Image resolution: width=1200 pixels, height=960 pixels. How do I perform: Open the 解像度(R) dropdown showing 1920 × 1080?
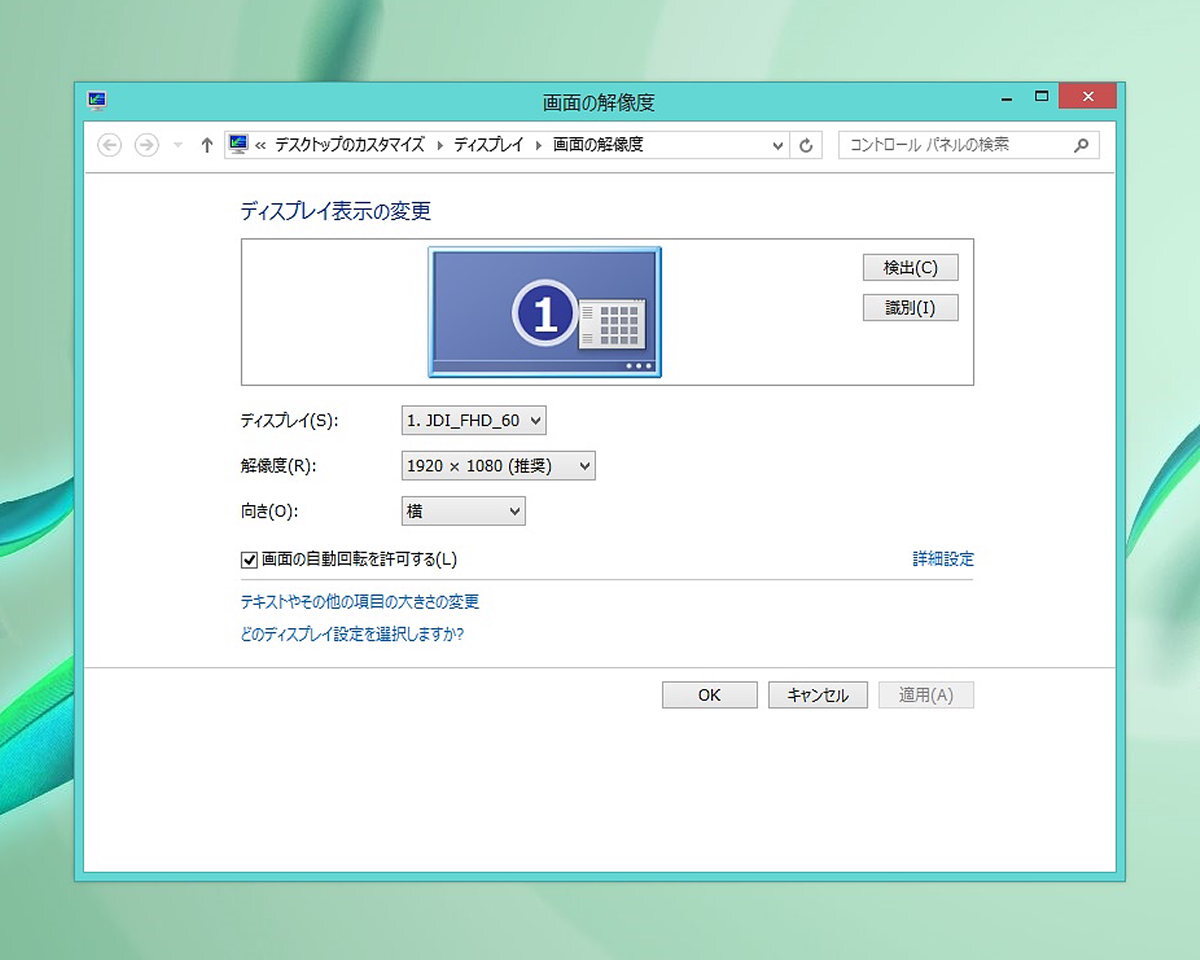(498, 466)
